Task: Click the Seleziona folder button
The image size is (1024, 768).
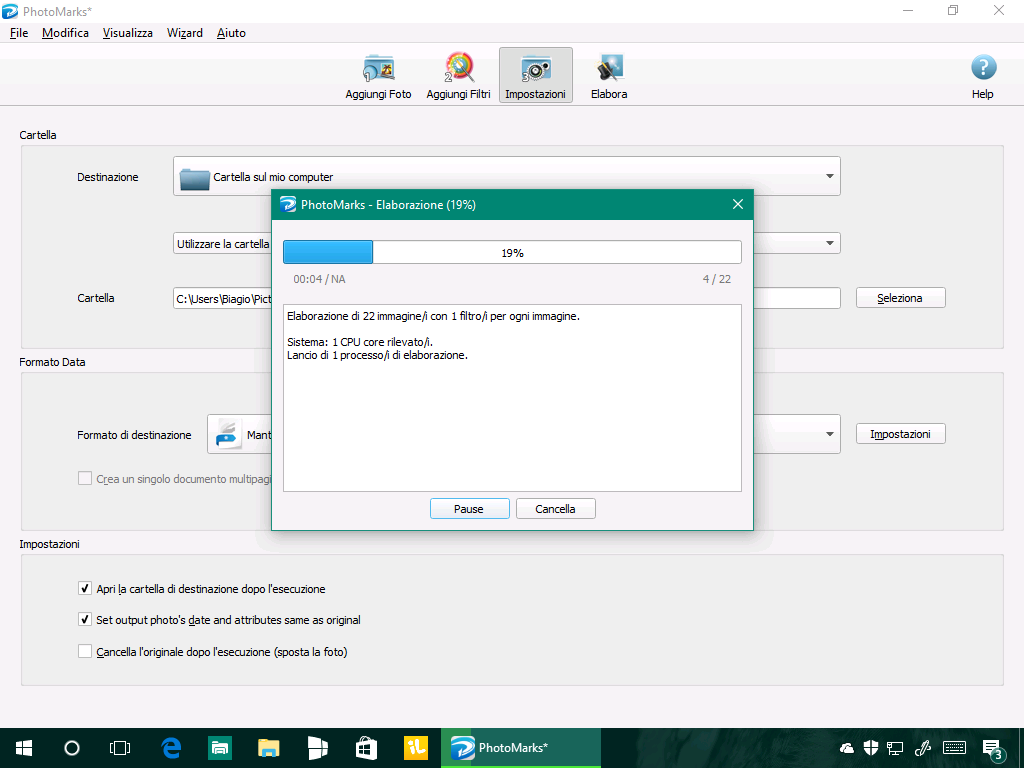Action: (x=901, y=298)
